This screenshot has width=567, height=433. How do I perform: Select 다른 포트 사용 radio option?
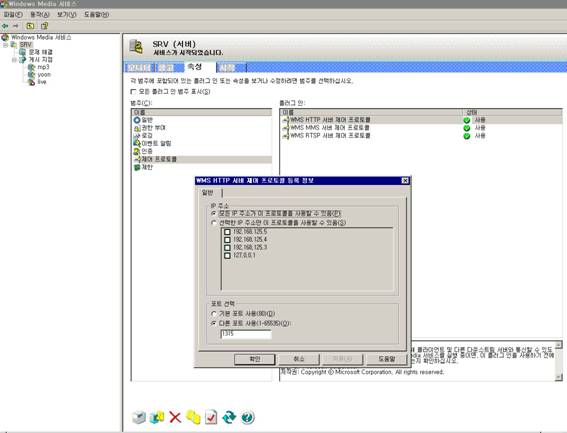point(214,323)
